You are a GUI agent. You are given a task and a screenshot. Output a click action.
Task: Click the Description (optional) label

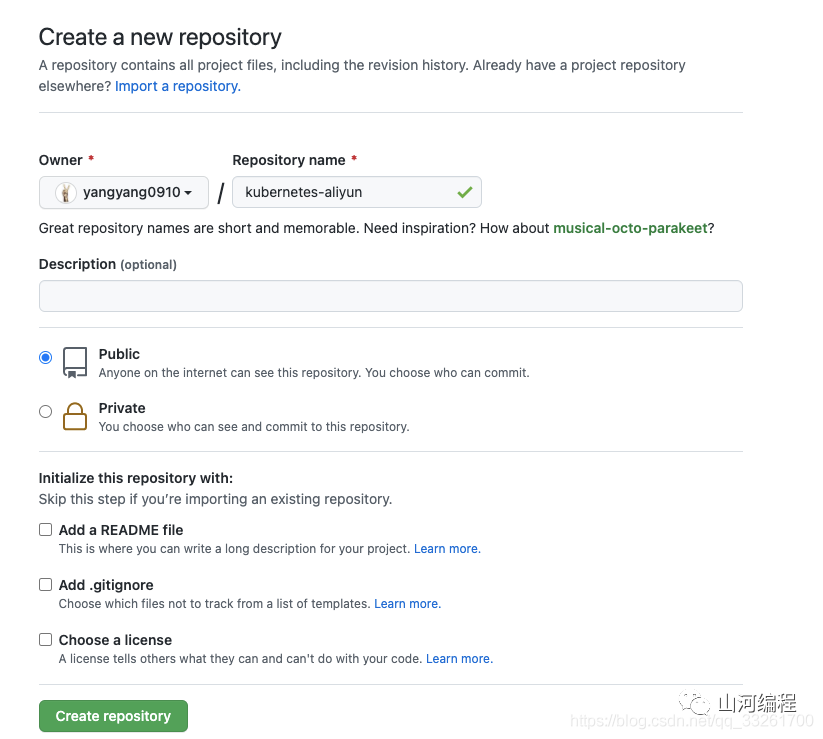click(108, 264)
